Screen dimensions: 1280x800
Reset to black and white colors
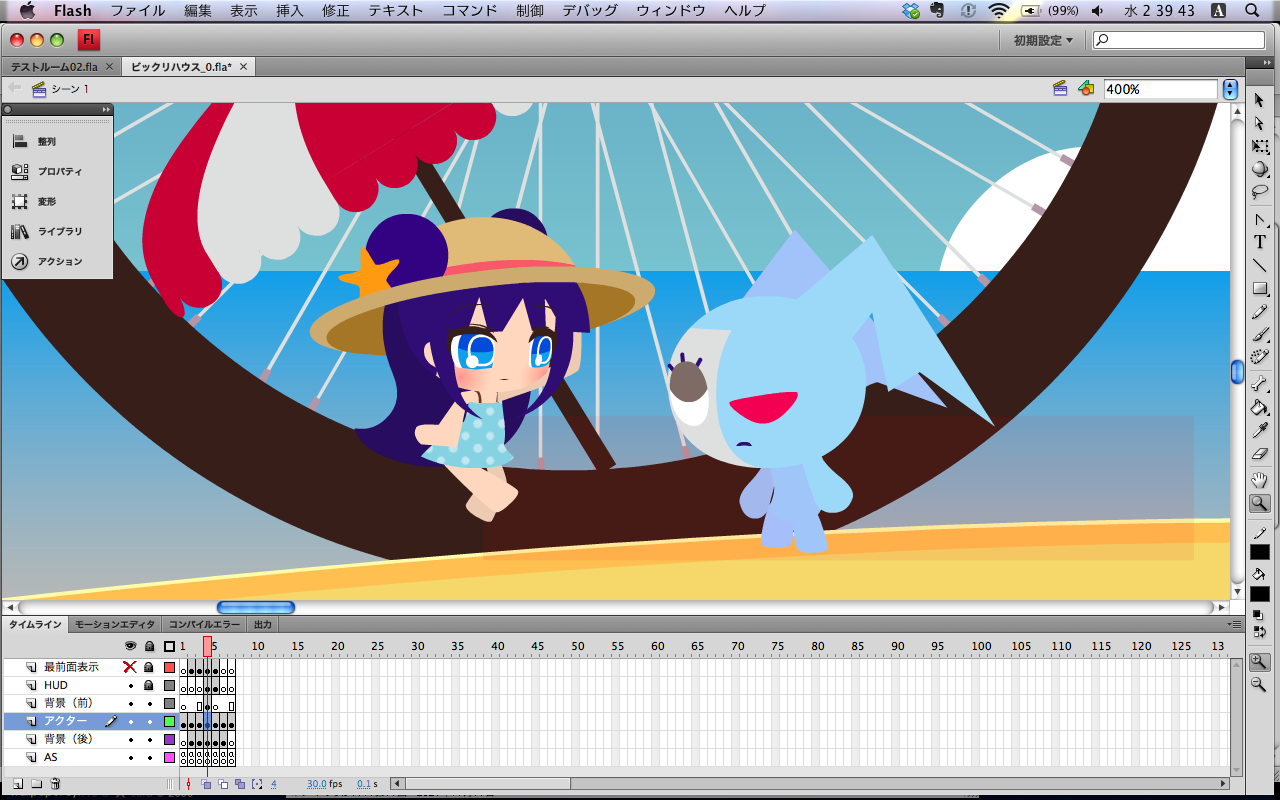click(x=1259, y=614)
